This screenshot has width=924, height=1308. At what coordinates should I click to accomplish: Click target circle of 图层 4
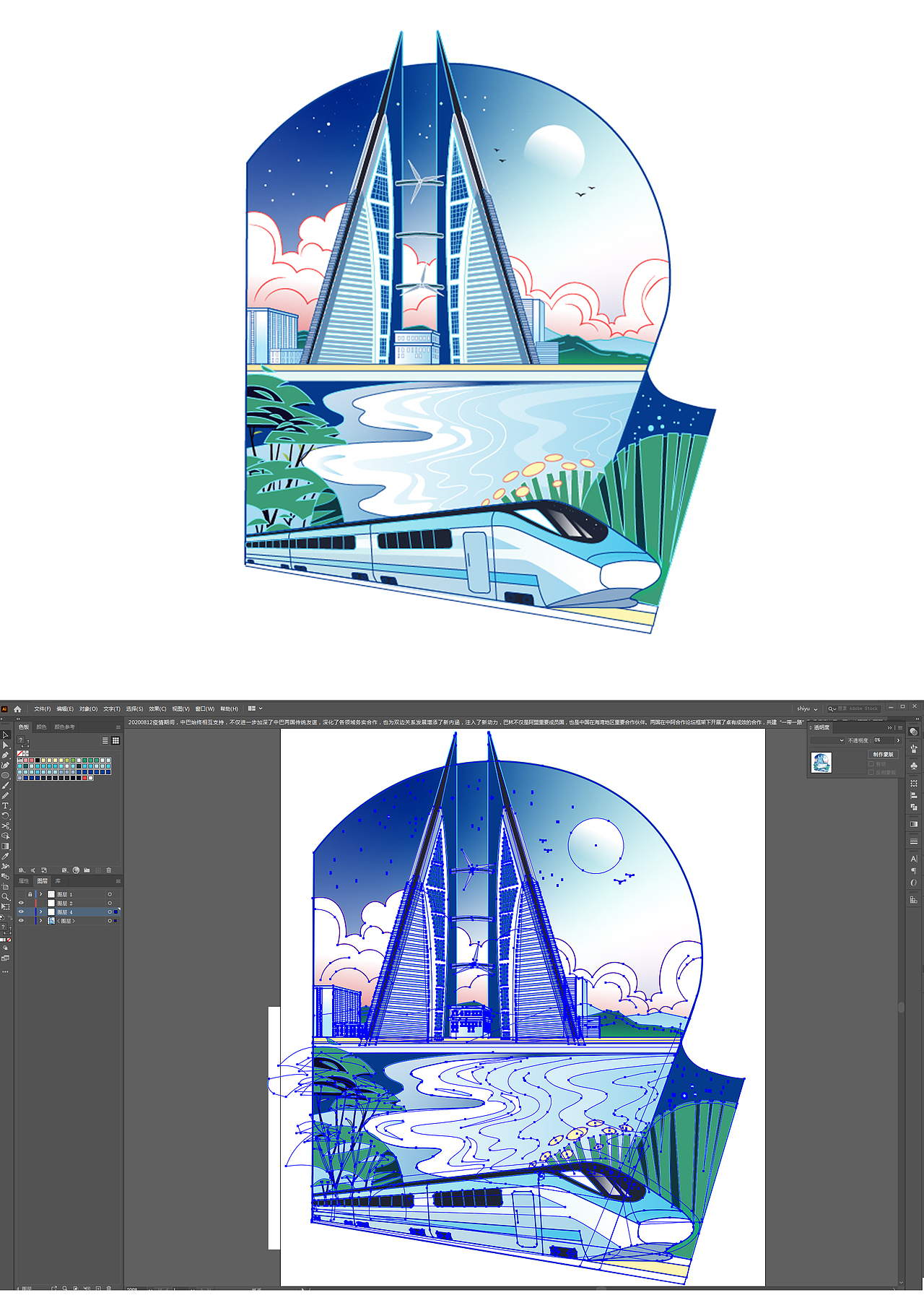tap(110, 911)
